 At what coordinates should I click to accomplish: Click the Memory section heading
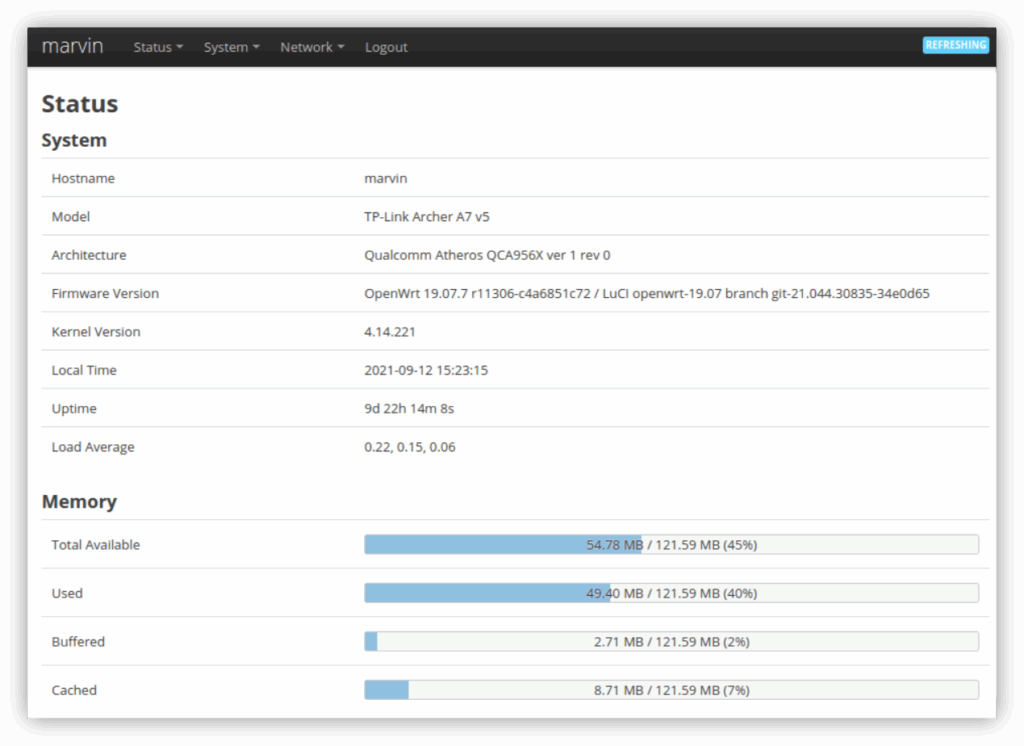(79, 502)
